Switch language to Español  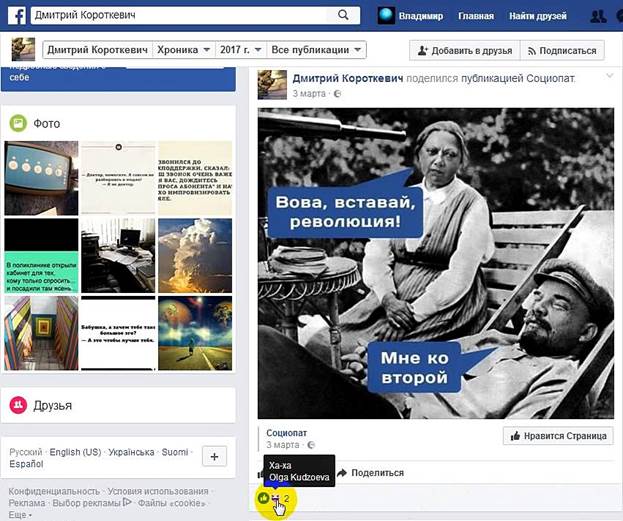tap(26, 464)
